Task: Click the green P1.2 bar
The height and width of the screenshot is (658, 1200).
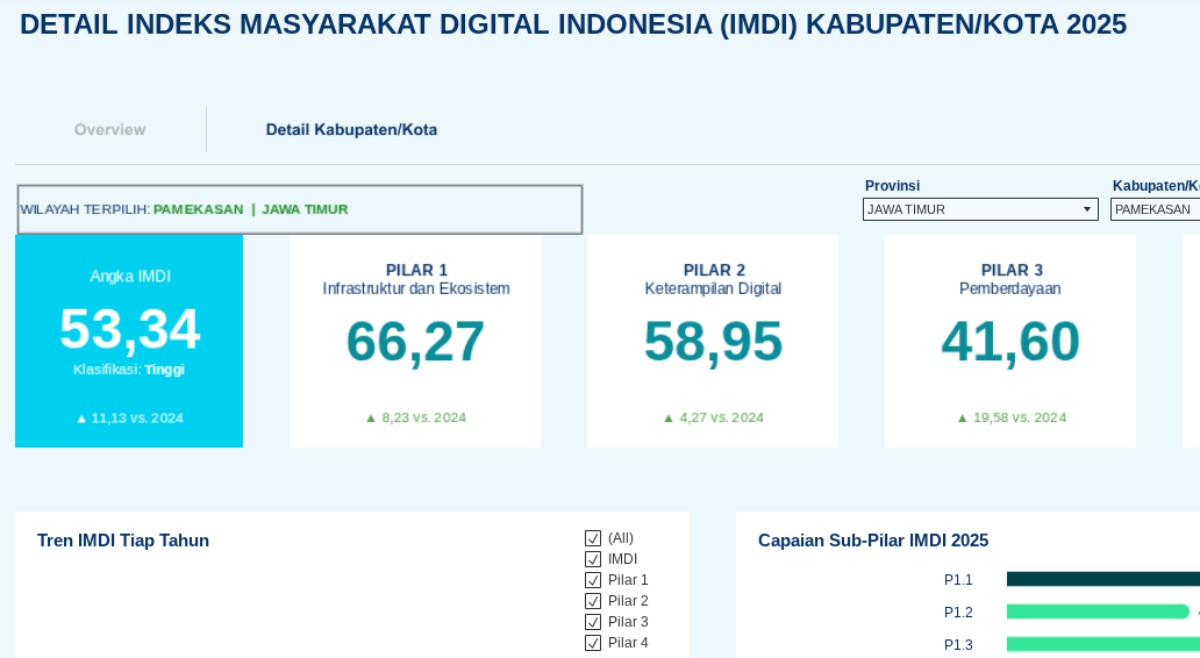Action: (x=1097, y=612)
